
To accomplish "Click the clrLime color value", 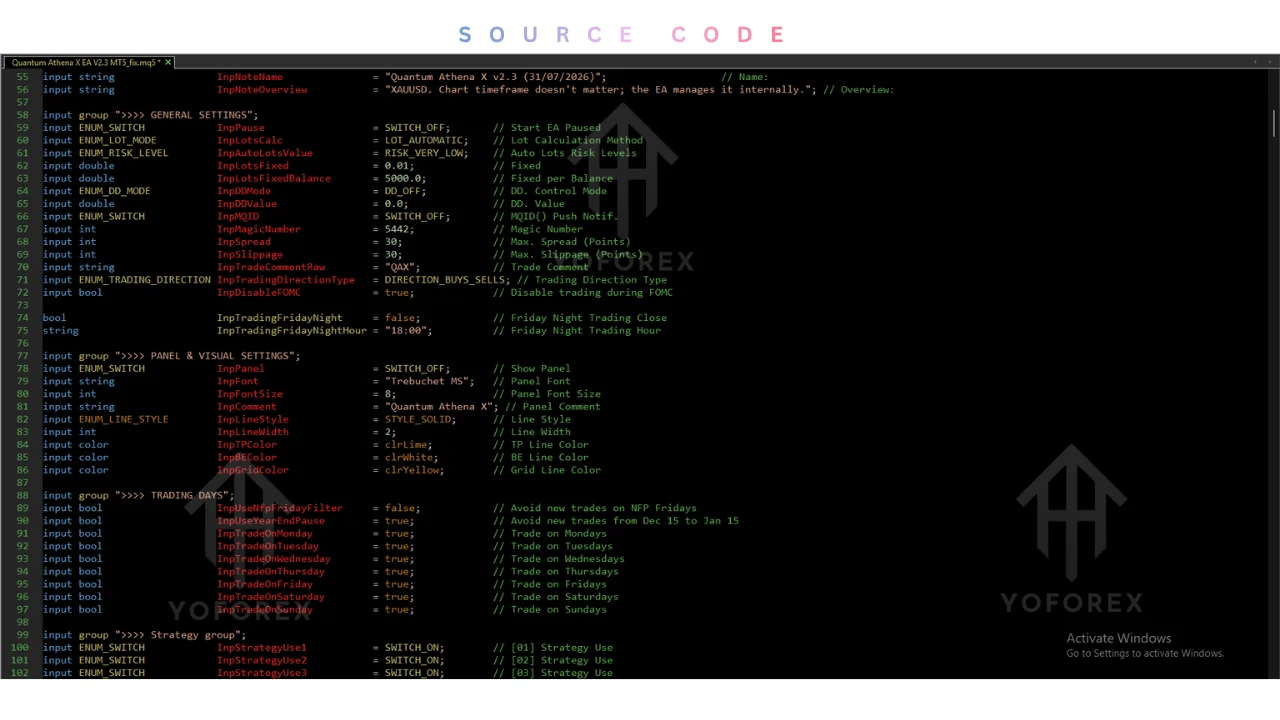I will (x=406, y=445).
